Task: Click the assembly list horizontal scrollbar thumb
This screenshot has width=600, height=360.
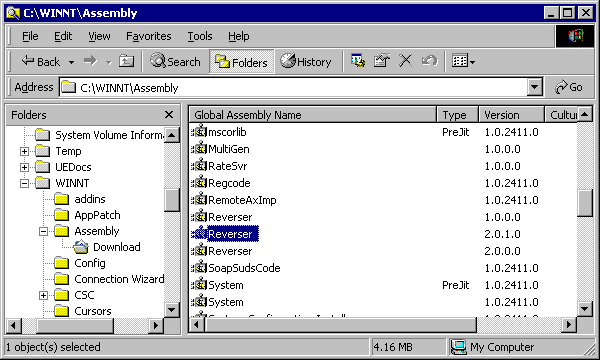Action: tap(341, 325)
